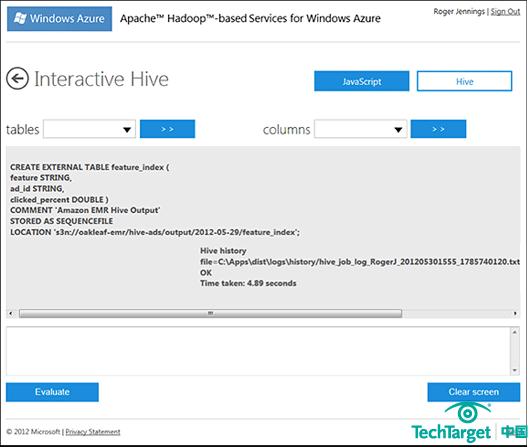
Task: Click the 'OK' result line
Action: tap(206, 273)
